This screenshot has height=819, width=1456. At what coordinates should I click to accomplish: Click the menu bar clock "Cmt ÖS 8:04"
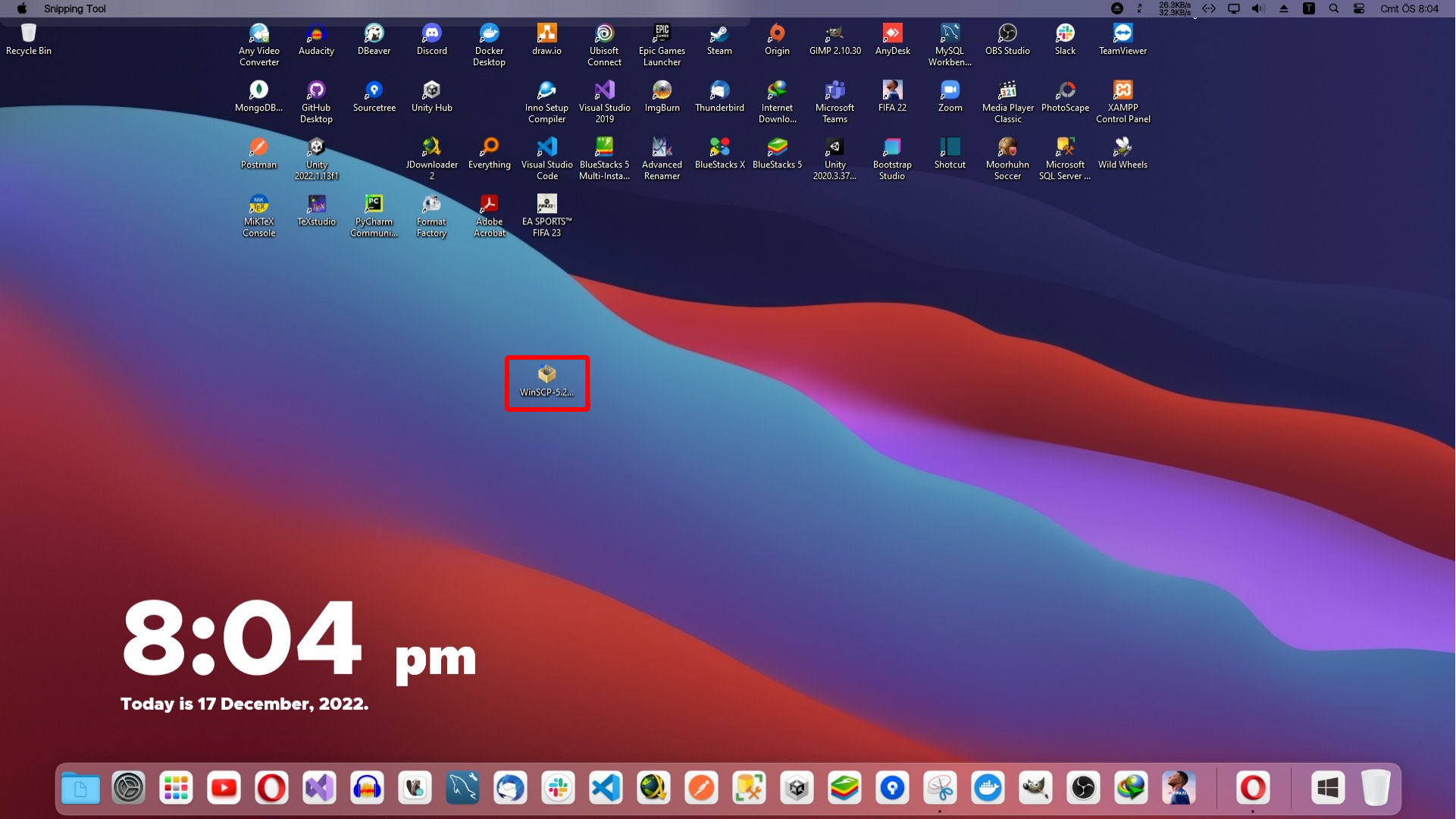1410,8
